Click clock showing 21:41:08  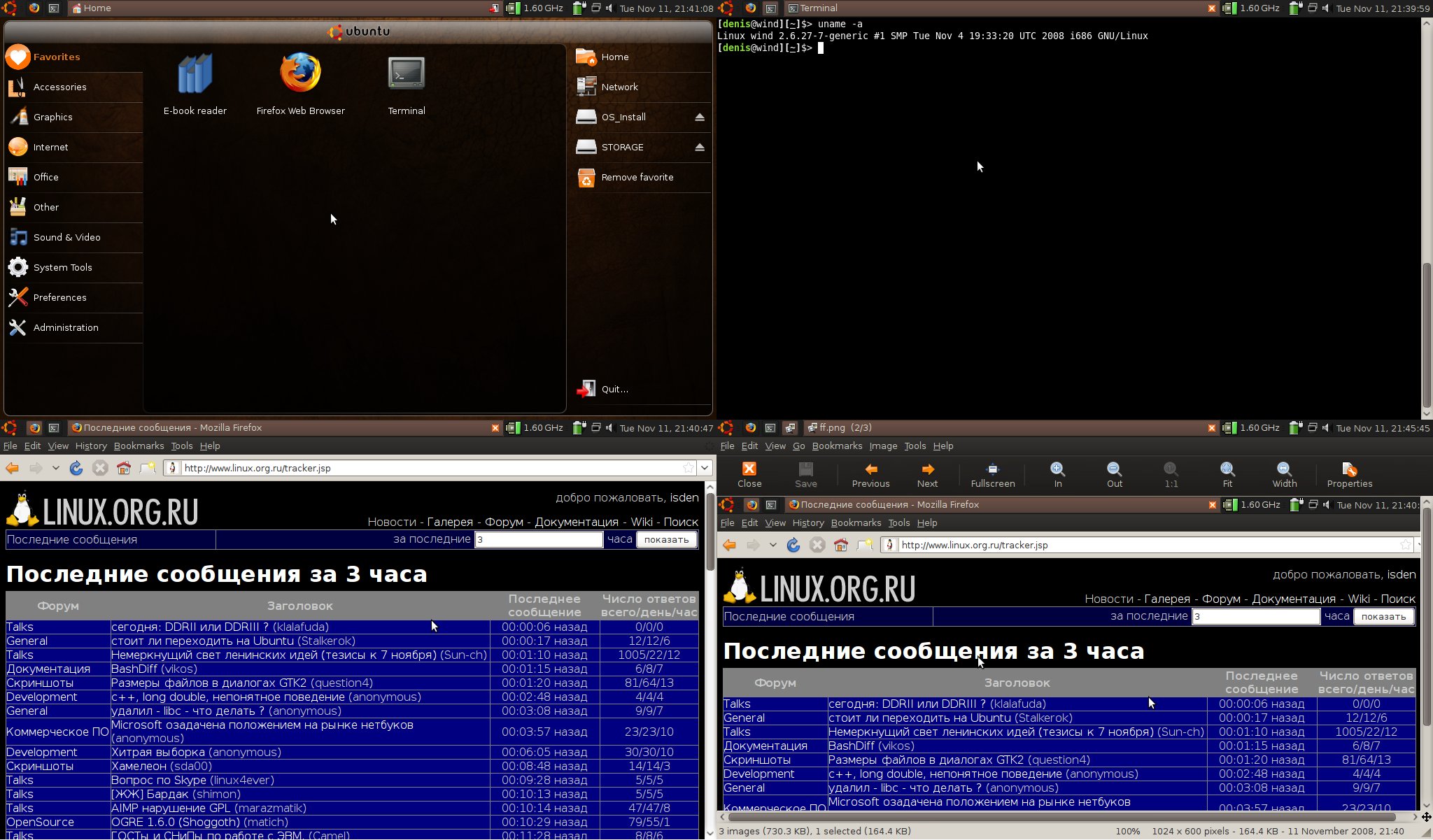(666, 8)
